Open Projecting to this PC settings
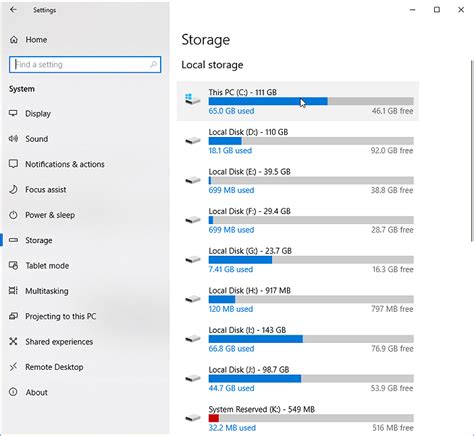Screen dimensions: 474x436 coord(61,316)
